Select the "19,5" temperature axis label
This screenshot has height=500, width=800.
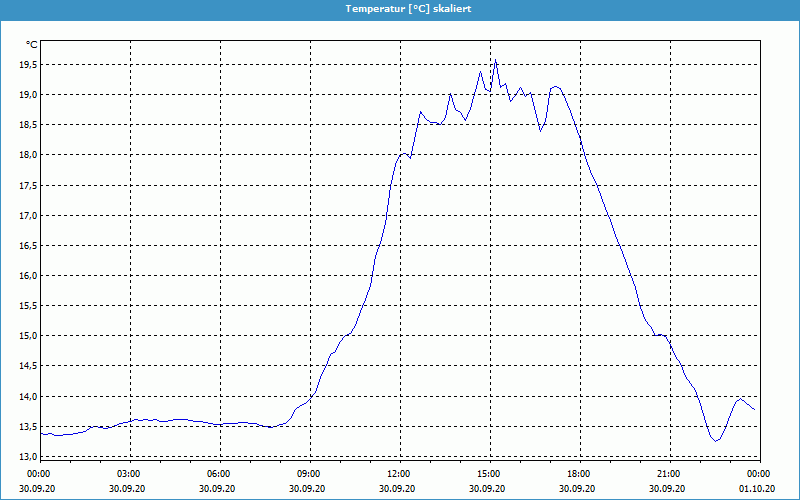click(x=29, y=65)
